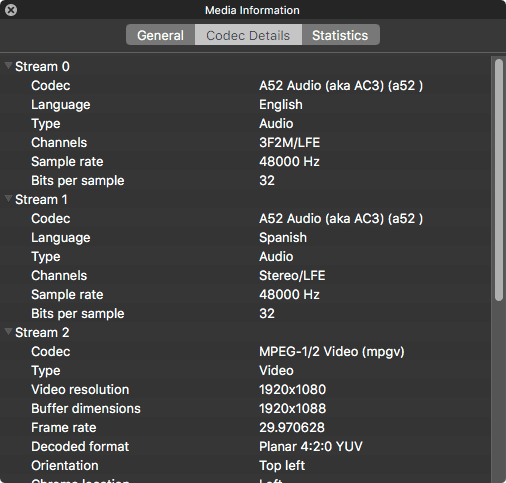Click the Spanish language value
The height and width of the screenshot is (483, 506).
[283, 238]
